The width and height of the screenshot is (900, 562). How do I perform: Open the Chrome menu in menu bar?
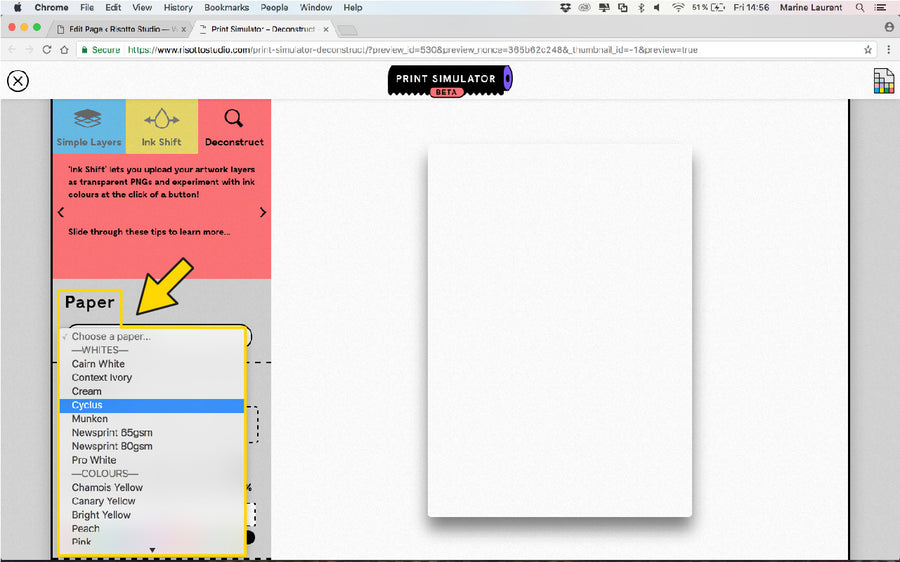[x=51, y=7]
